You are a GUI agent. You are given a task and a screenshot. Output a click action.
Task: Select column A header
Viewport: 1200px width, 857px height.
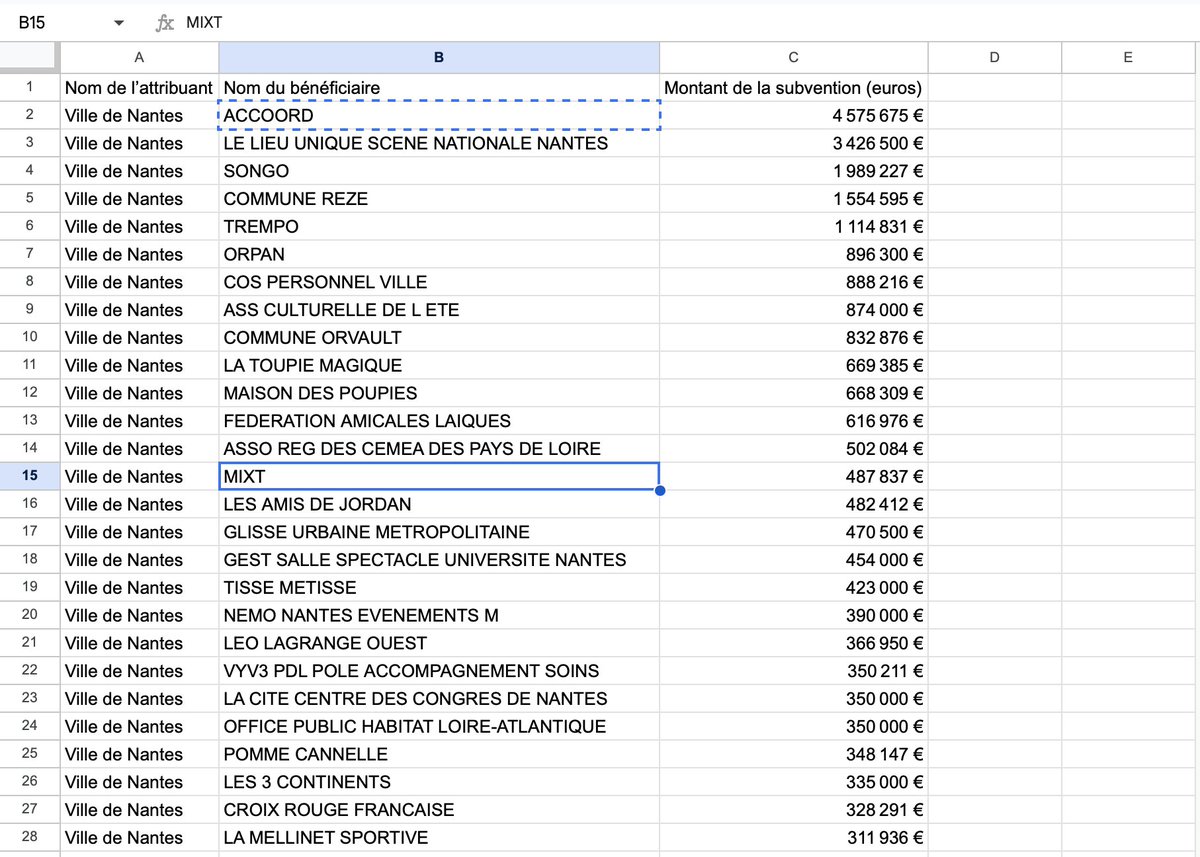tap(139, 57)
